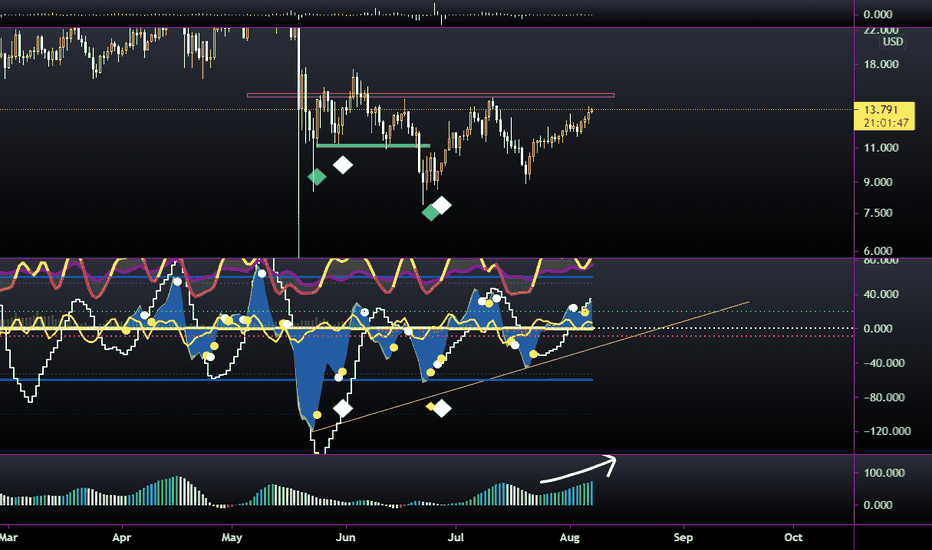Select the oscillator white diamond before Jul

coord(442,408)
